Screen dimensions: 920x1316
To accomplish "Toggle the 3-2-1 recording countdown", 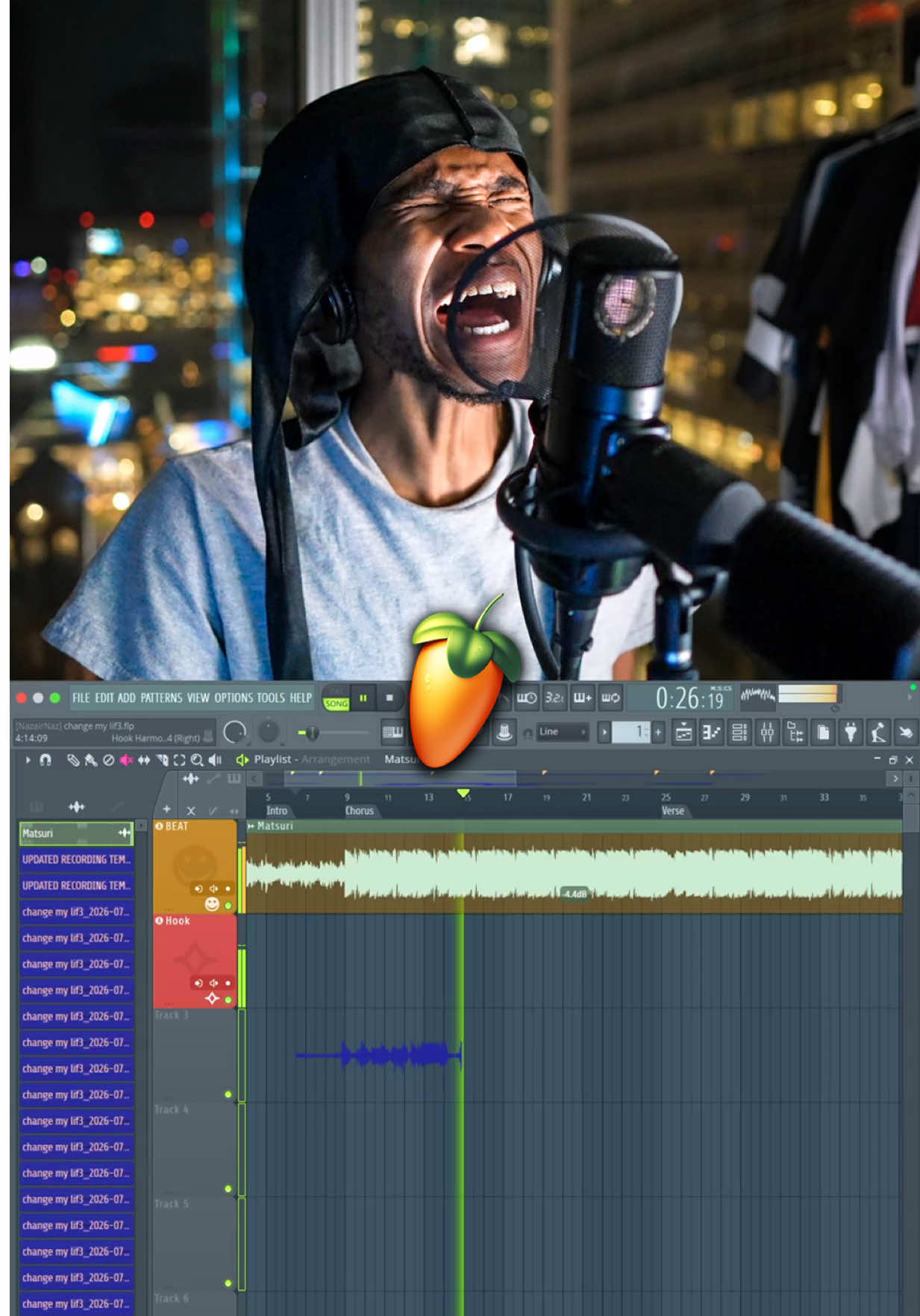I will coord(554,698).
